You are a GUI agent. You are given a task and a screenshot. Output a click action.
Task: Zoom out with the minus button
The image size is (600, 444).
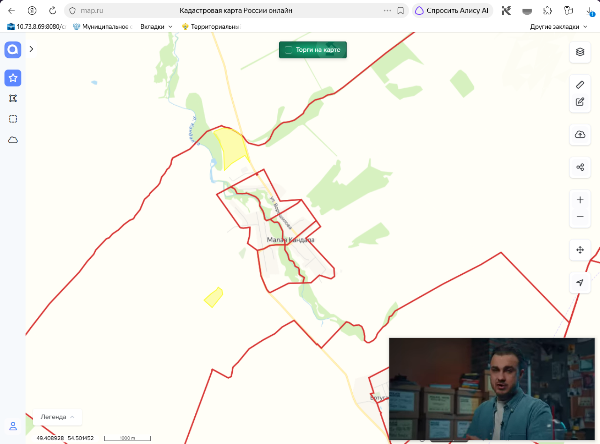click(580, 217)
